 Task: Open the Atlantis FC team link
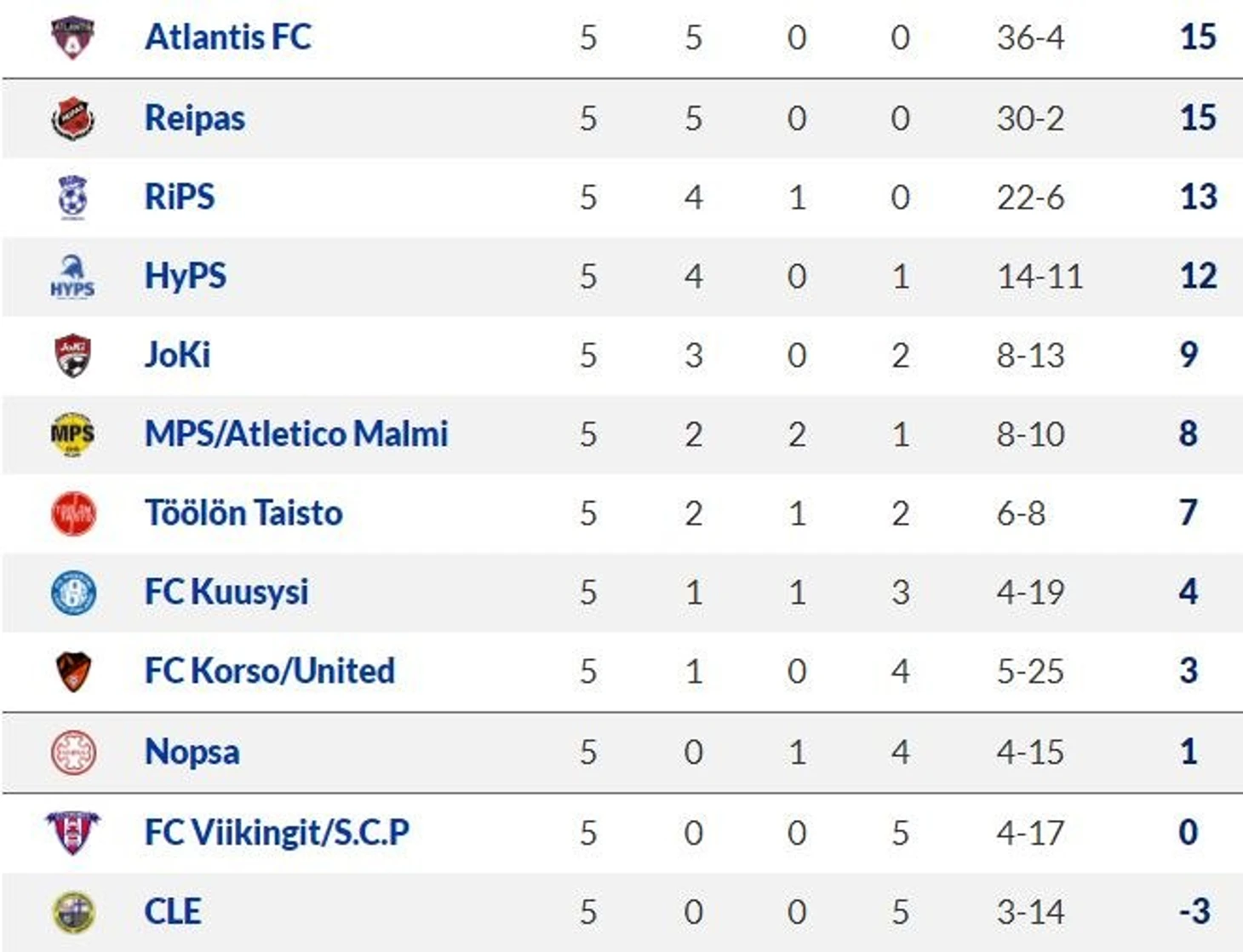(228, 37)
